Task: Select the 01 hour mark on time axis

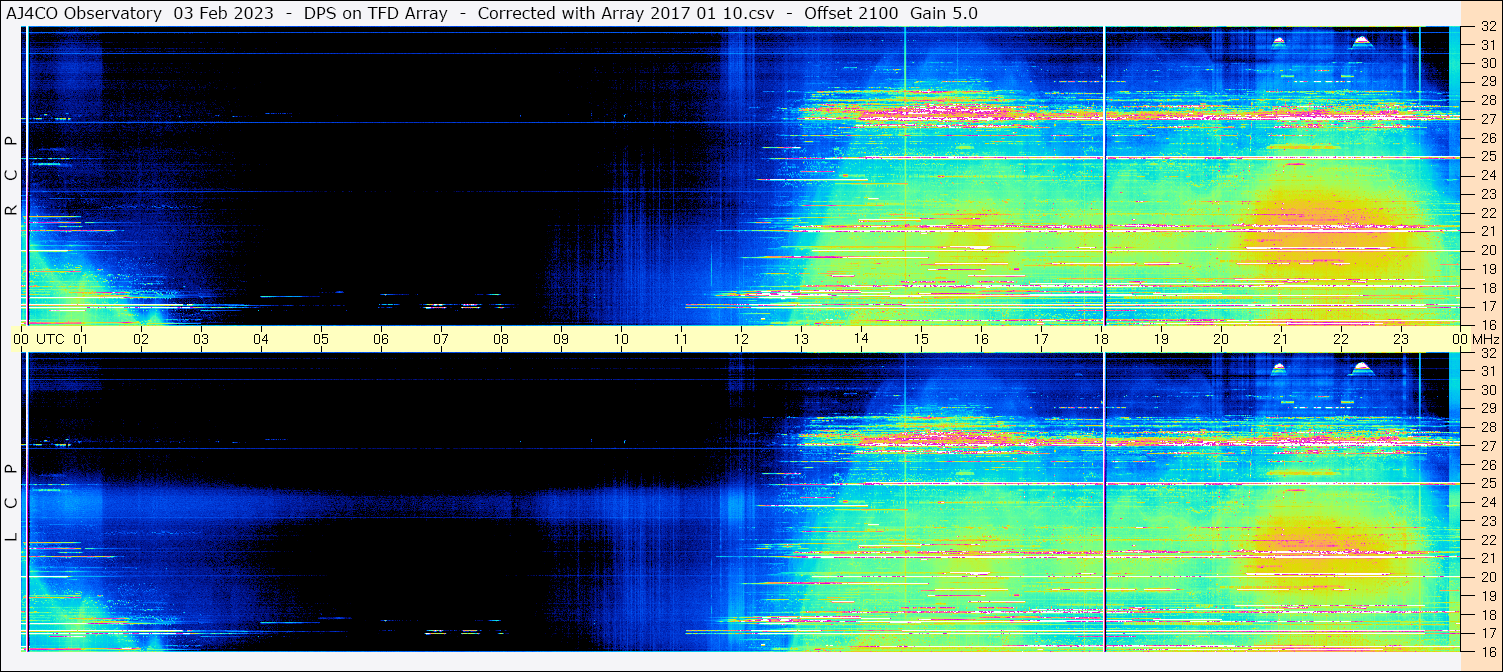Action: click(x=81, y=339)
